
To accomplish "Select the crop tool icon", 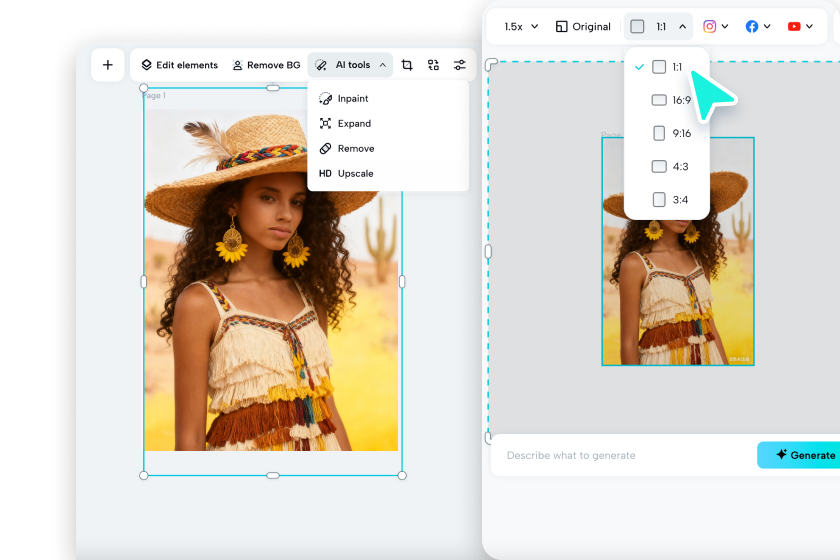I will (407, 65).
